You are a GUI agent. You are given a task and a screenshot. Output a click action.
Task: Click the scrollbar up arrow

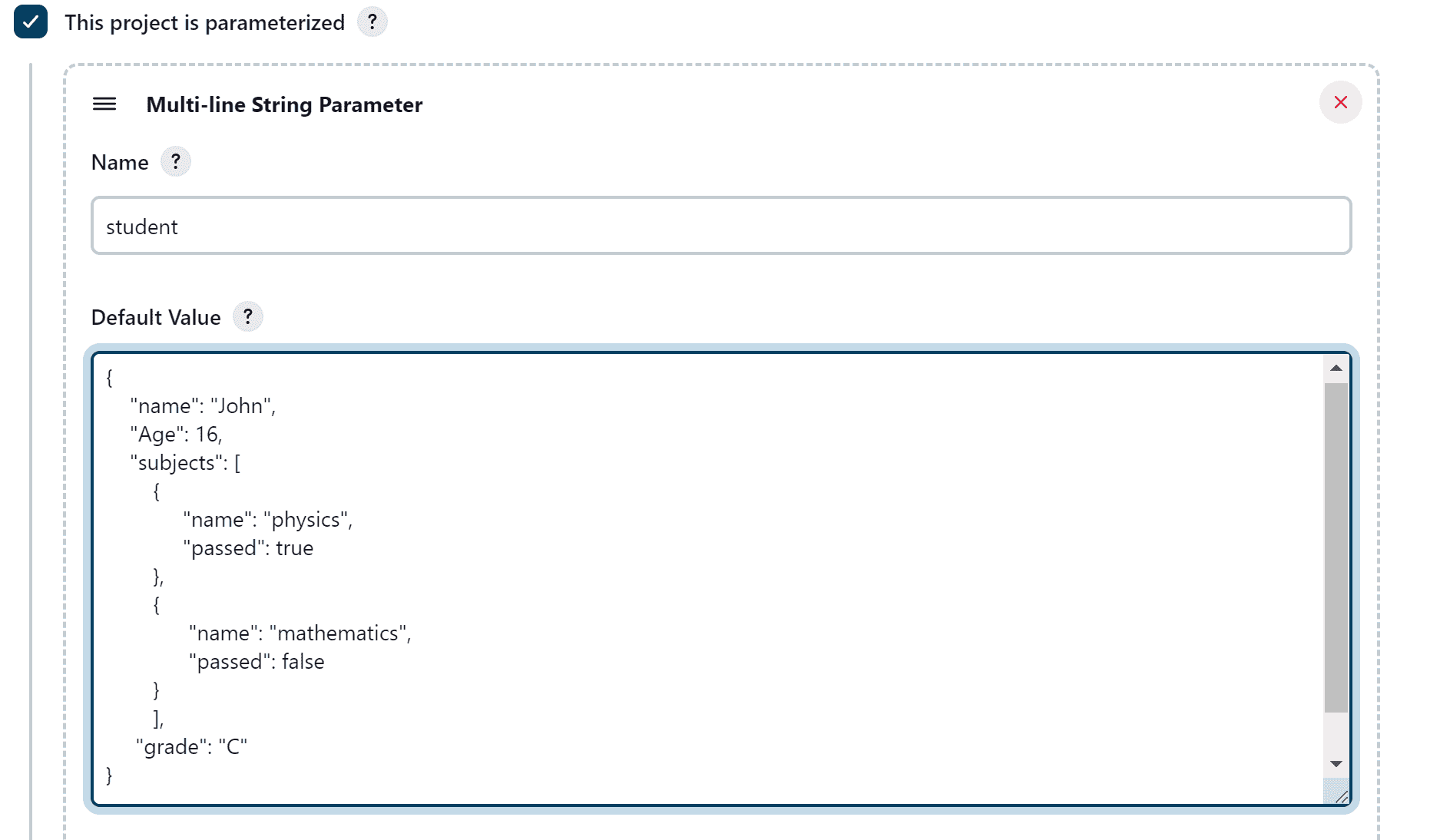1336,367
